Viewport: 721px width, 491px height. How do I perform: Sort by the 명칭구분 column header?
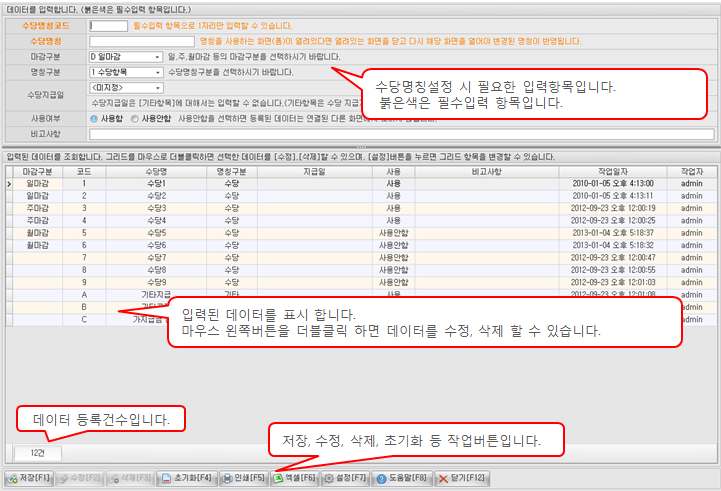pyautogui.click(x=232, y=171)
